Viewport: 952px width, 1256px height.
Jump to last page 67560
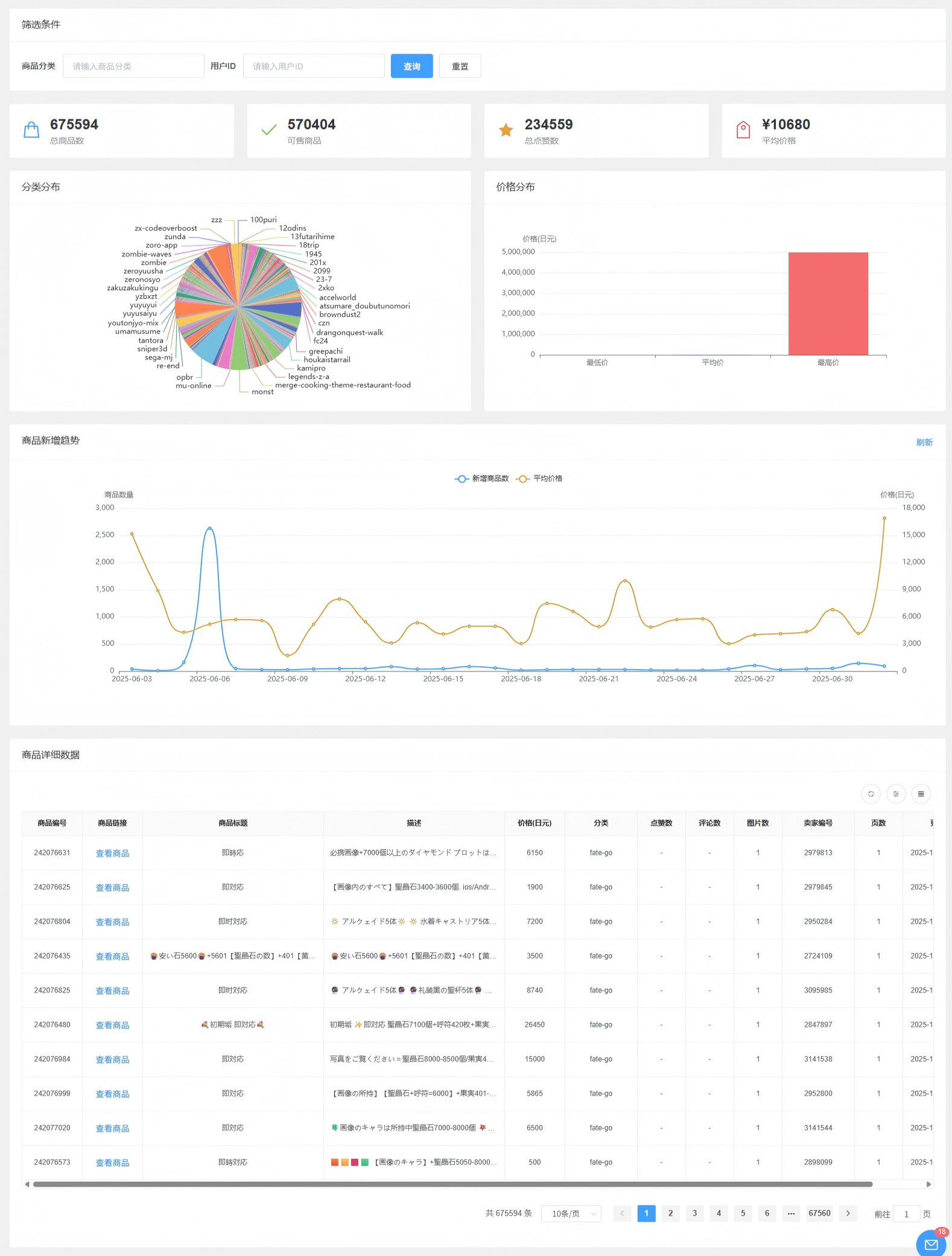(x=819, y=1213)
